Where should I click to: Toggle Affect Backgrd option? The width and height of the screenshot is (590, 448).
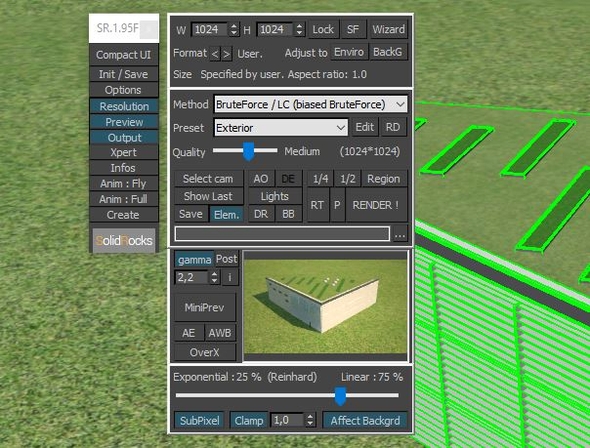(x=365, y=420)
